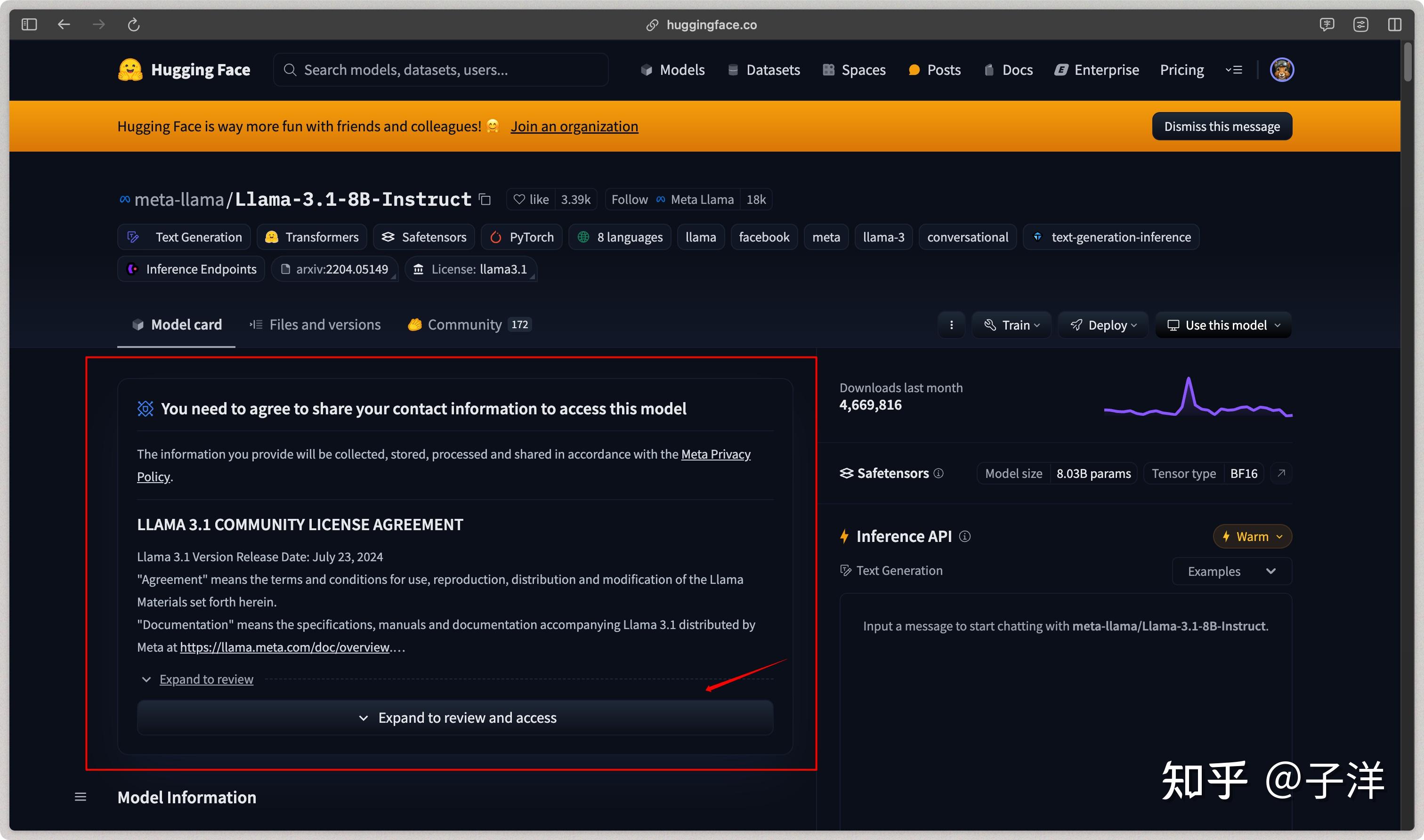The width and height of the screenshot is (1424, 840).
Task: Reload the page in browser toolbar
Action: [x=134, y=24]
